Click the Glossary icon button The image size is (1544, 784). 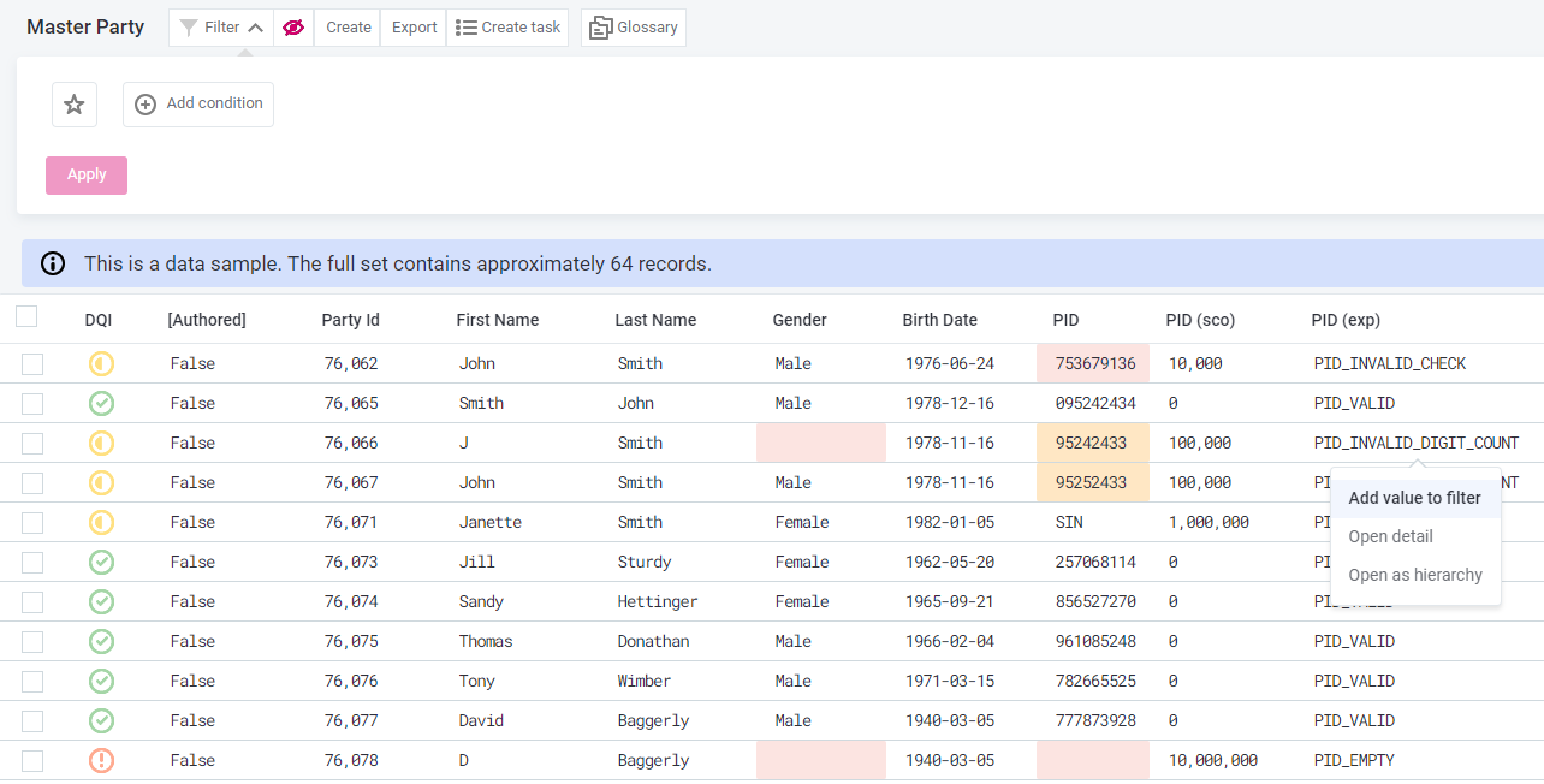point(599,28)
